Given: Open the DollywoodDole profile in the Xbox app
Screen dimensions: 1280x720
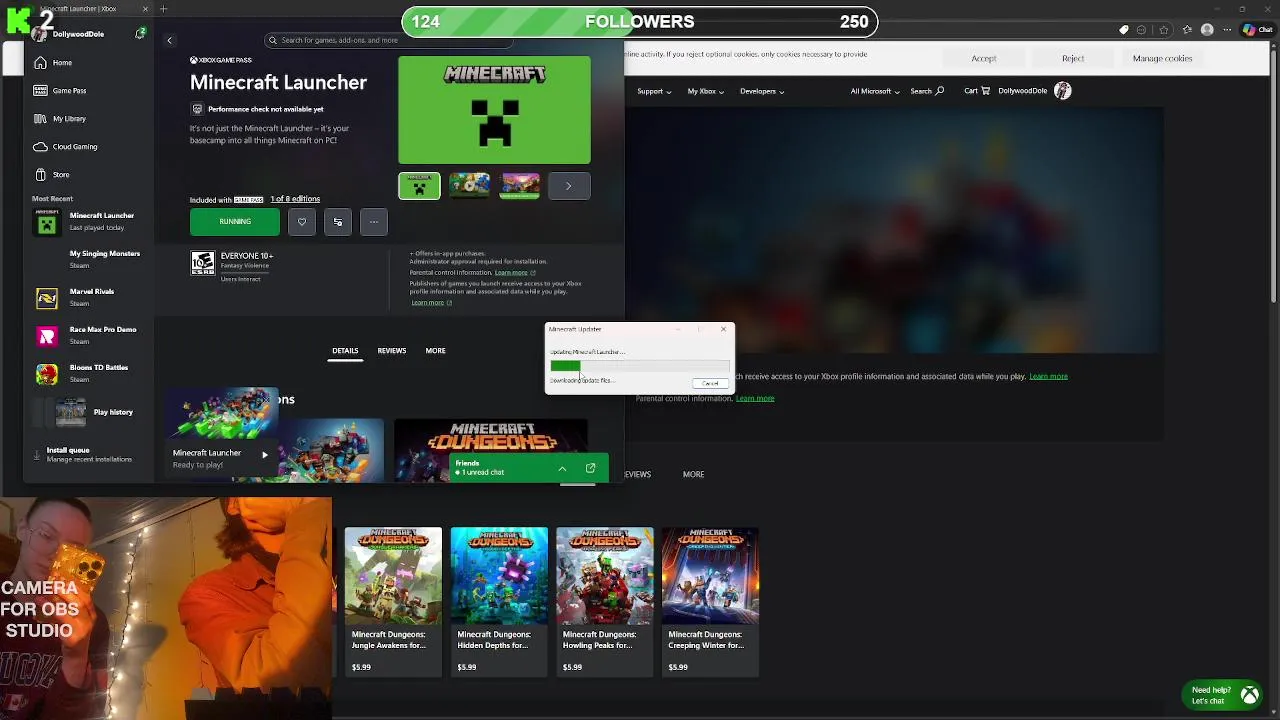Looking at the screenshot, I should coord(70,34).
